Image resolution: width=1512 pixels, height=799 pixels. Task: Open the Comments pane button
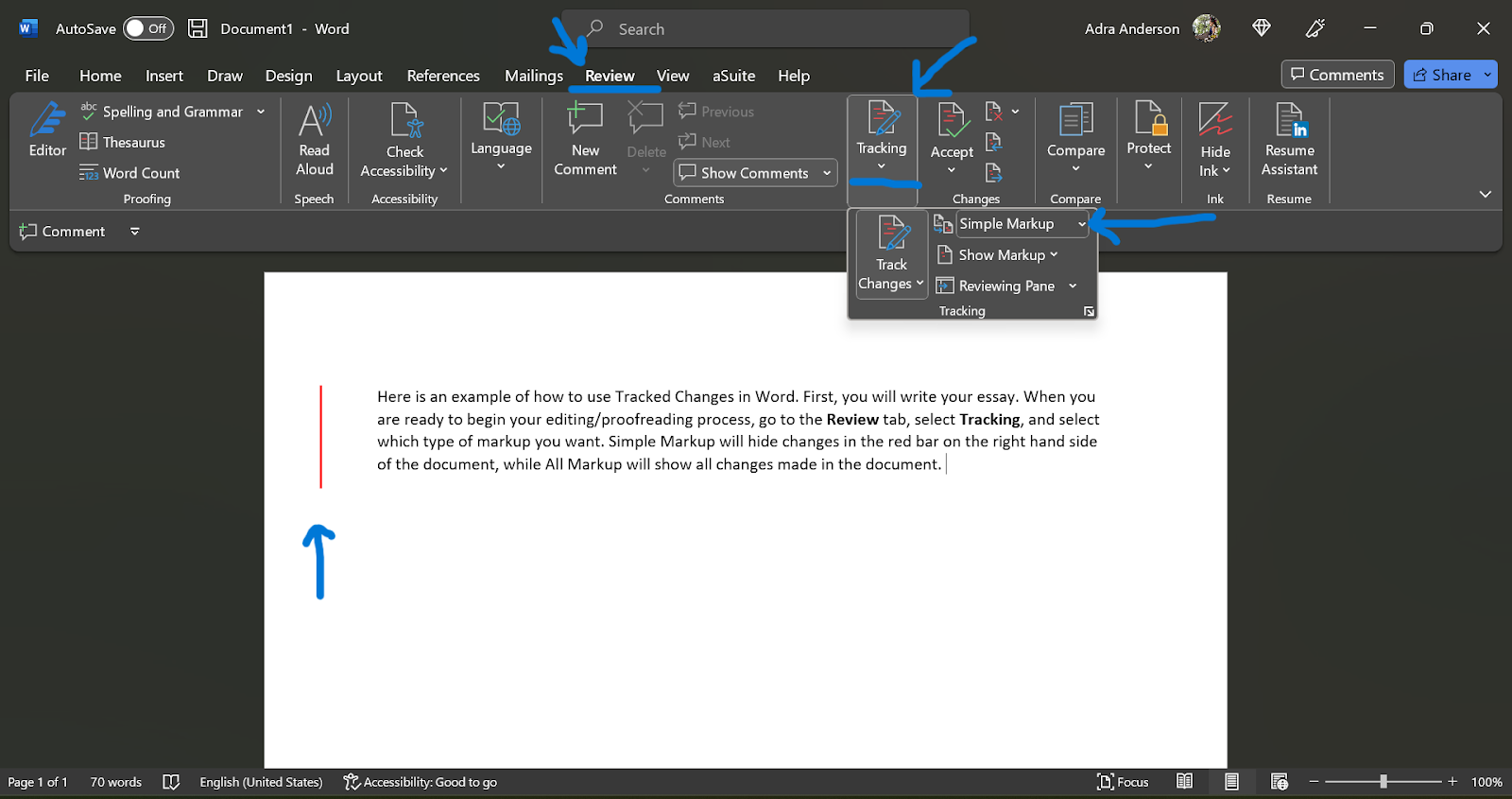[1337, 74]
